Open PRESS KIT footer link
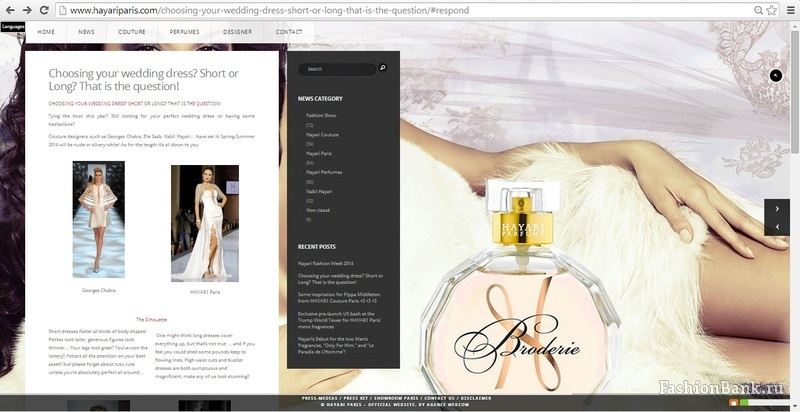This screenshot has height=412, width=800. point(356,398)
